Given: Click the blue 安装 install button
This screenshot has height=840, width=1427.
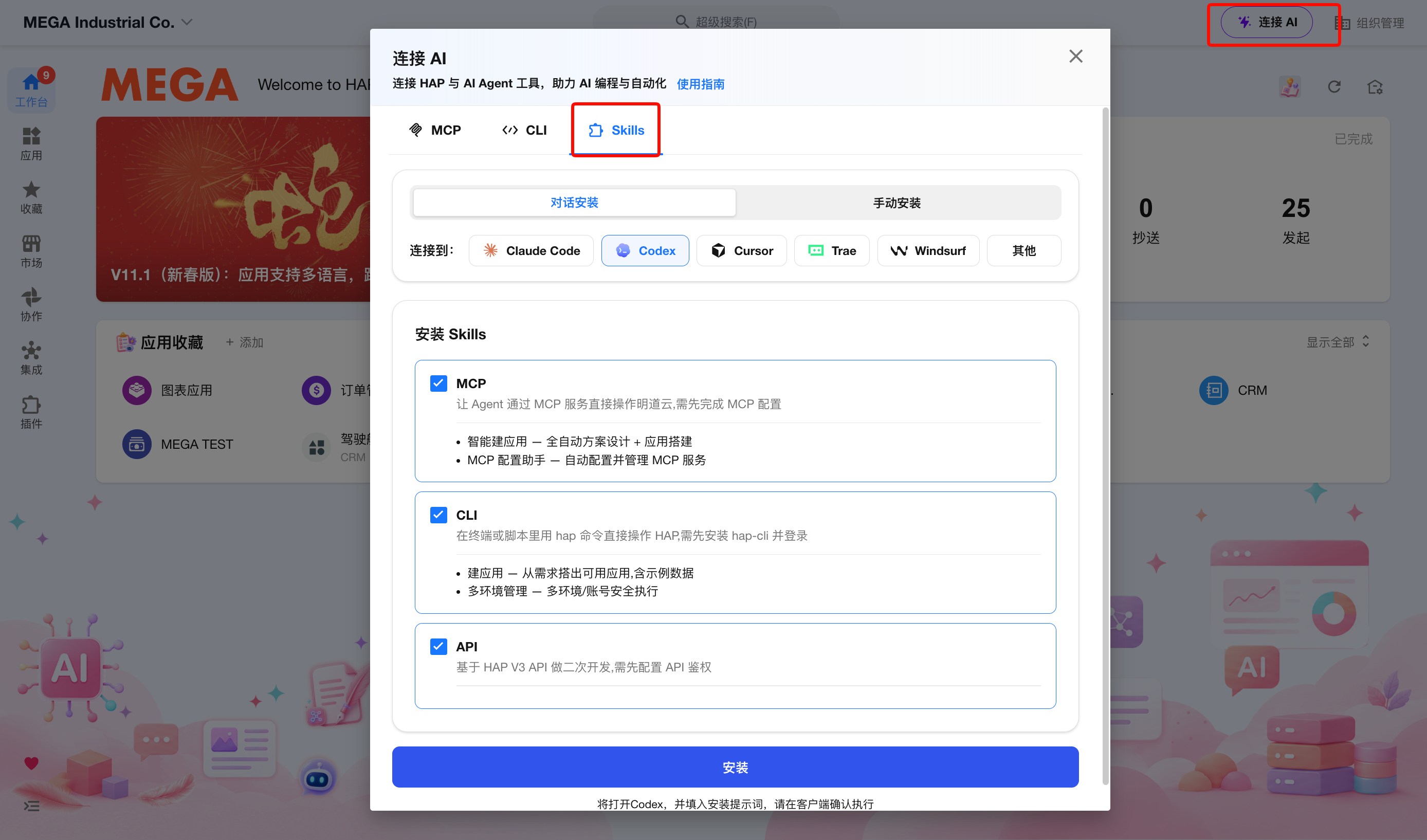Looking at the screenshot, I should coord(735,767).
